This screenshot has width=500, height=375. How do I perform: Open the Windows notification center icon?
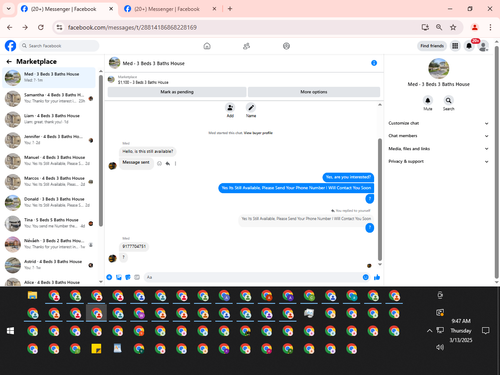click(x=486, y=331)
